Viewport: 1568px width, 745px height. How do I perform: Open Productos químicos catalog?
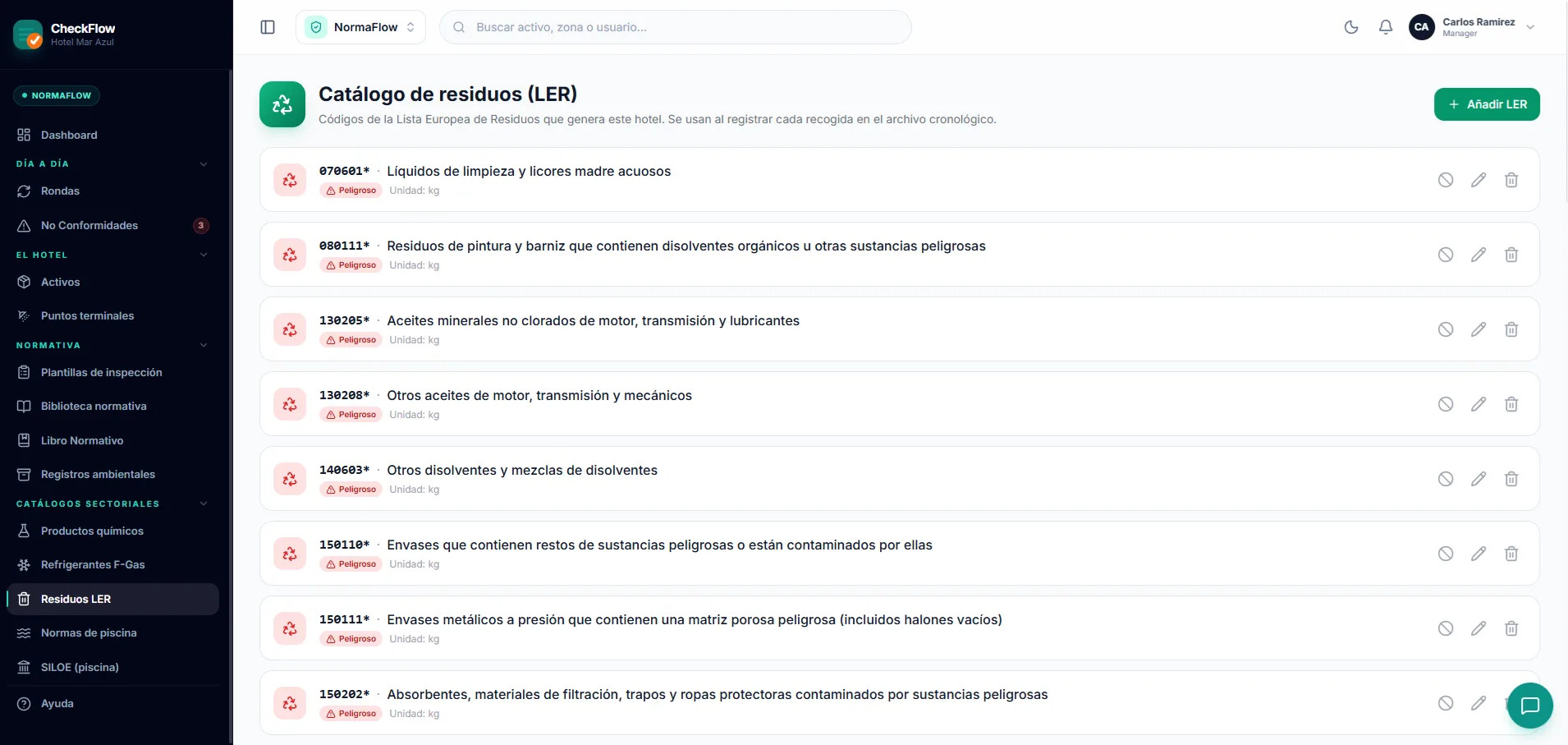[x=112, y=531]
